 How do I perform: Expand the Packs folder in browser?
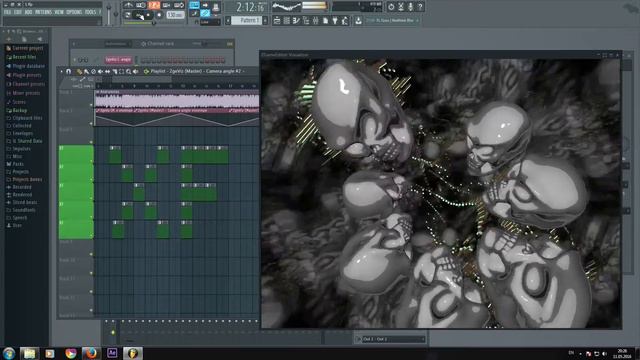[x=15, y=164]
